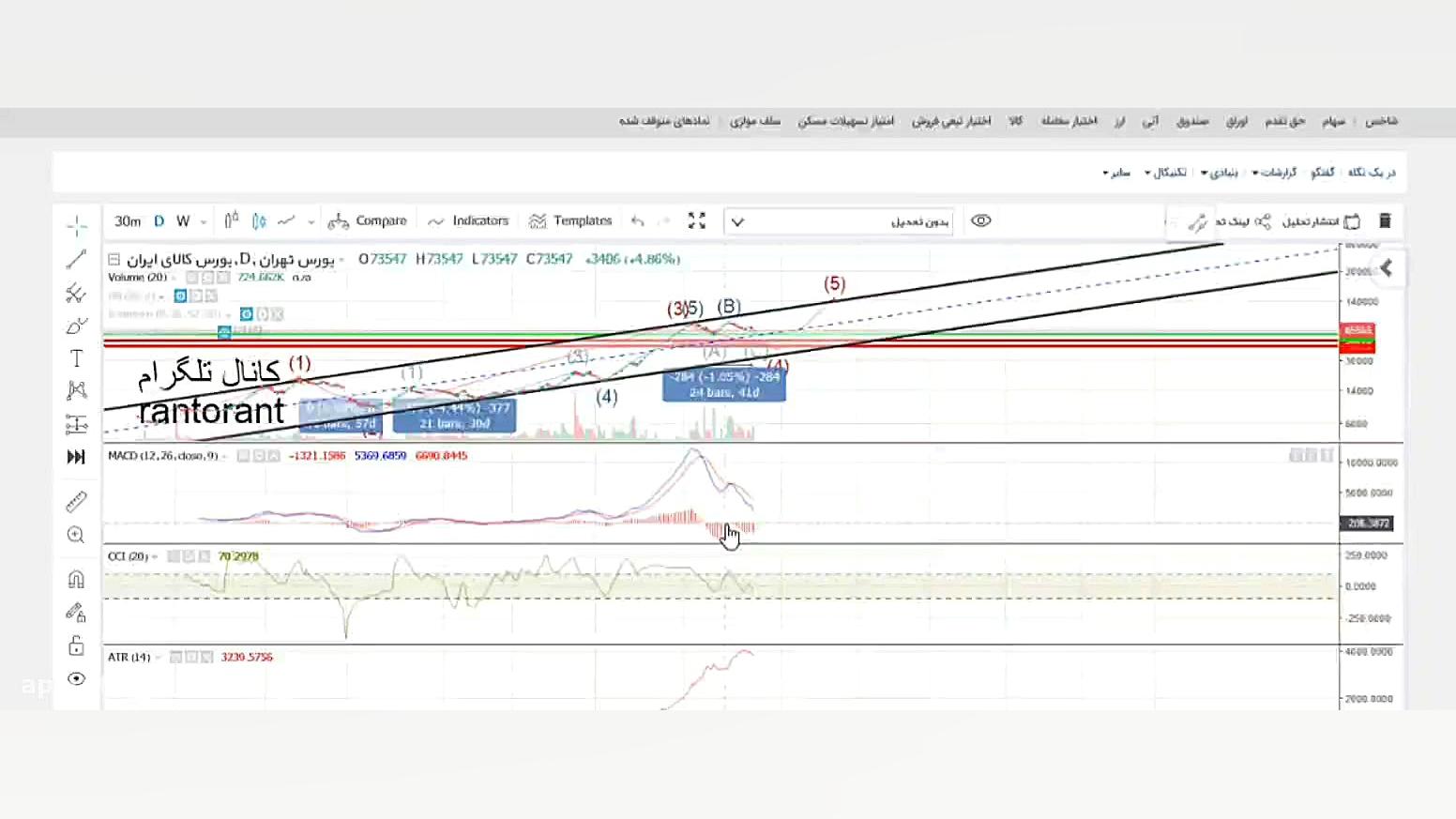This screenshot has height=819, width=1456.
Task: Open the اوراق tab
Action: (x=1237, y=121)
